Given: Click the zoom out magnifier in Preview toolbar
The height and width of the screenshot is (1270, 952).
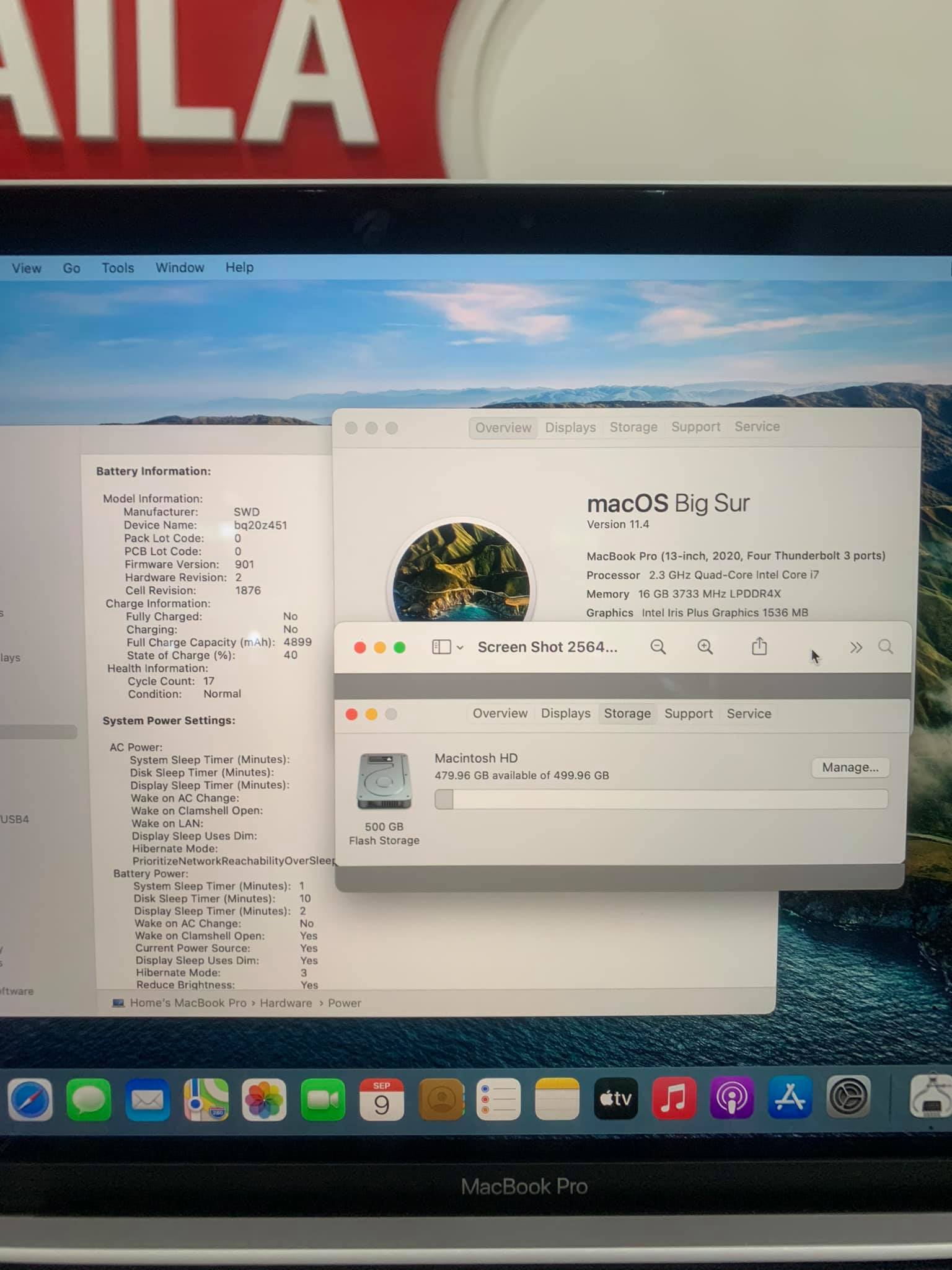Looking at the screenshot, I should 658,647.
